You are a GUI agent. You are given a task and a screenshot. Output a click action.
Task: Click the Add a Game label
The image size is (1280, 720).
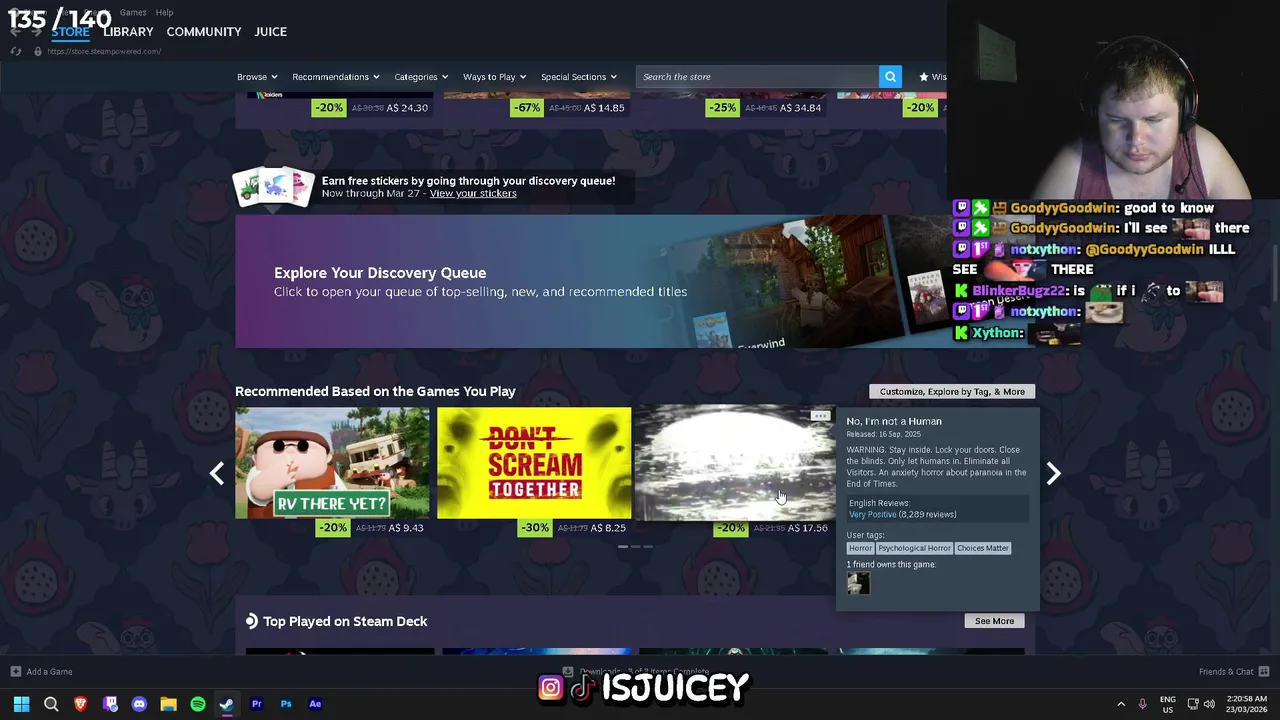point(49,672)
